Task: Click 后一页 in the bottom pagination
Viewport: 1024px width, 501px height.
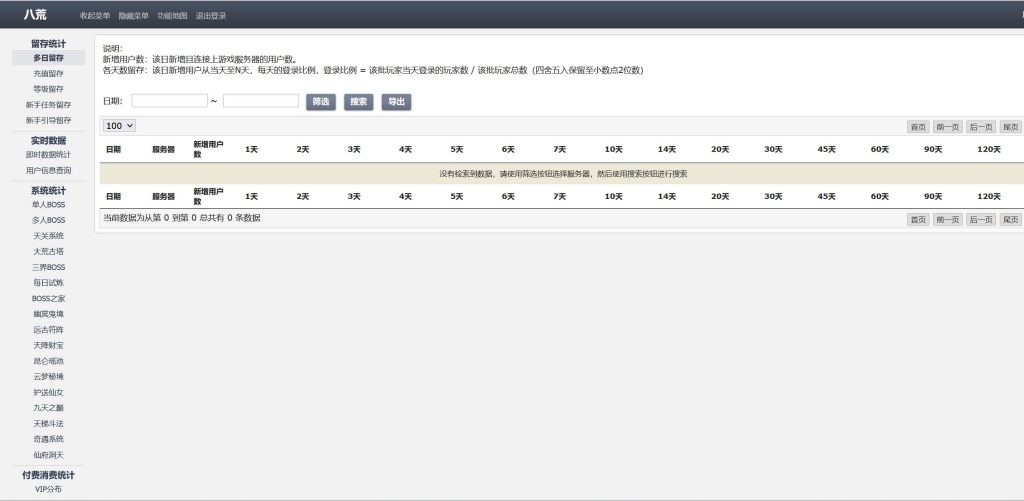Action: (980, 219)
